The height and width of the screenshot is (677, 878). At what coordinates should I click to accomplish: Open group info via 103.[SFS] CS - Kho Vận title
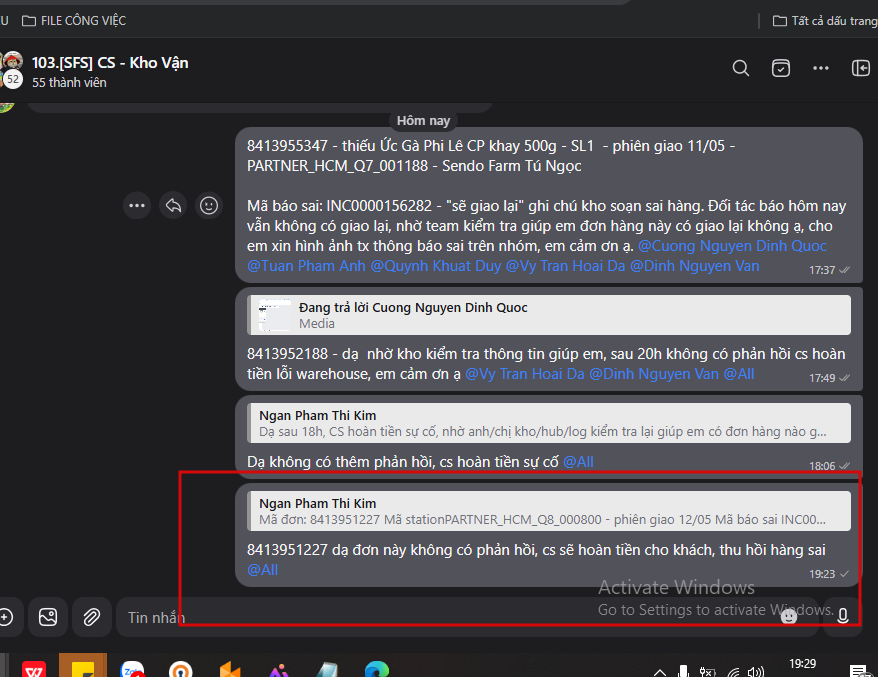tap(110, 63)
